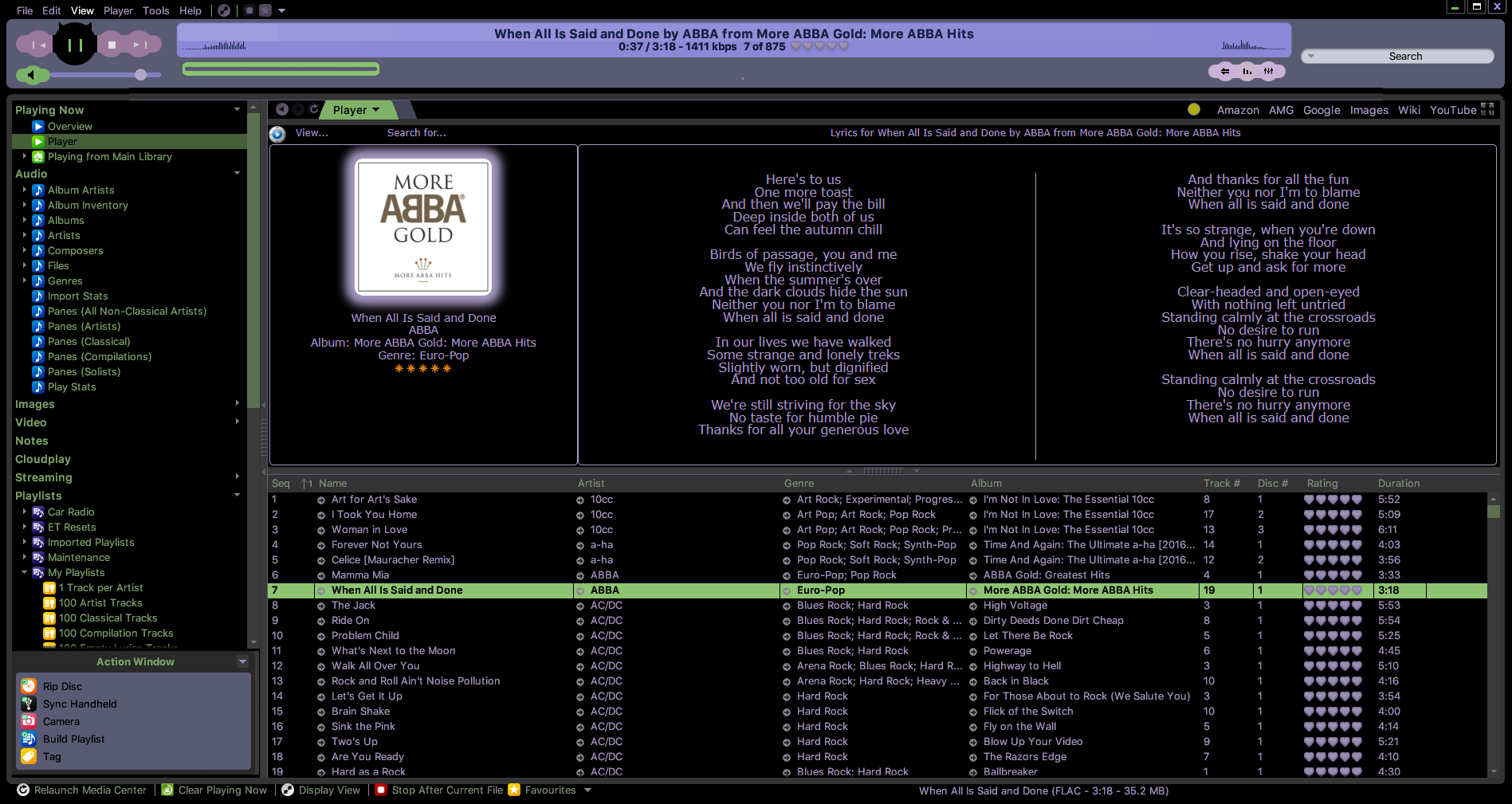This screenshot has height=804, width=1512.
Task: Pause playback with the pause button
Action: (75, 45)
